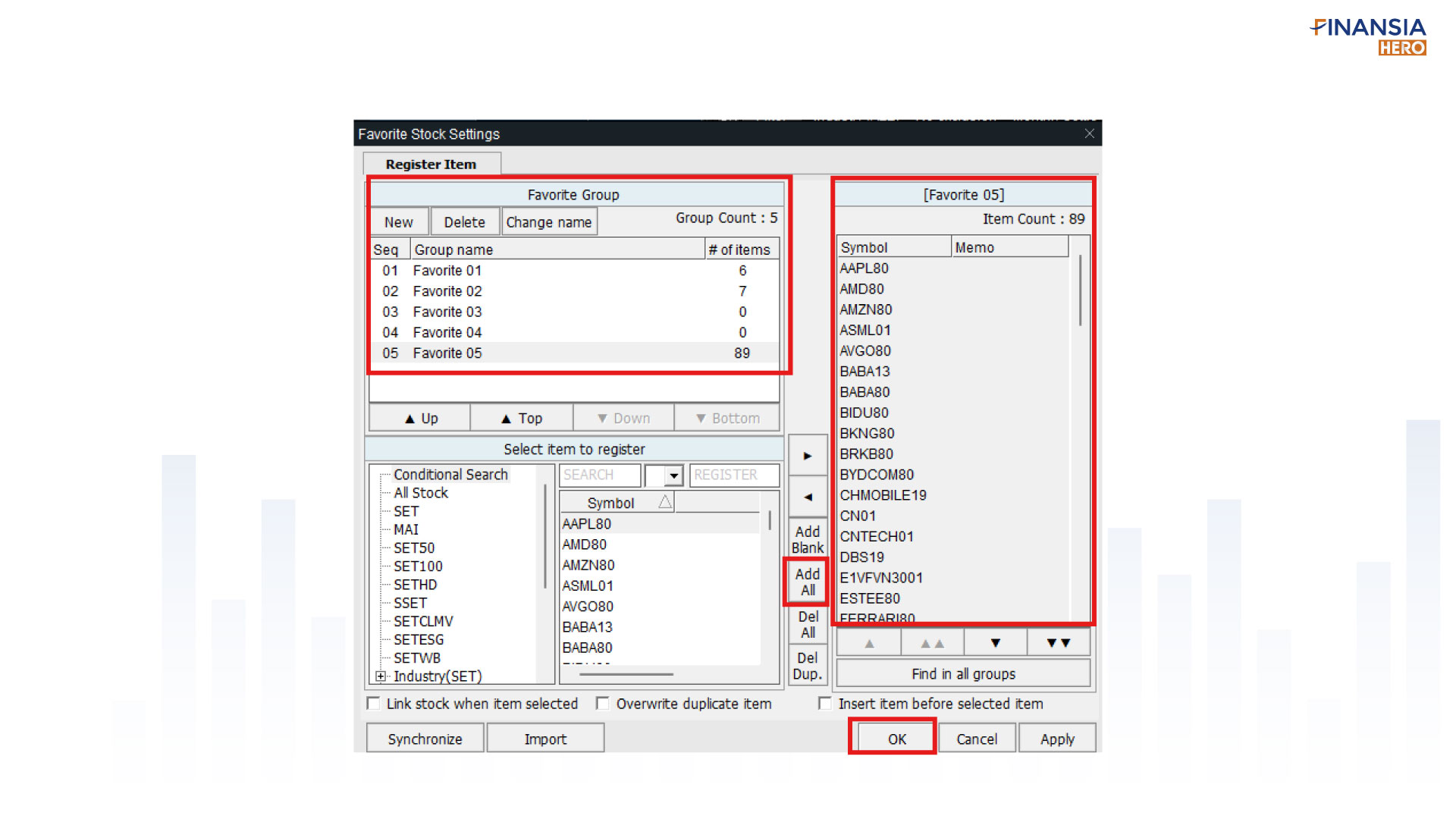
Task: Open the dropdown next to SEARCH field
Action: [x=673, y=475]
